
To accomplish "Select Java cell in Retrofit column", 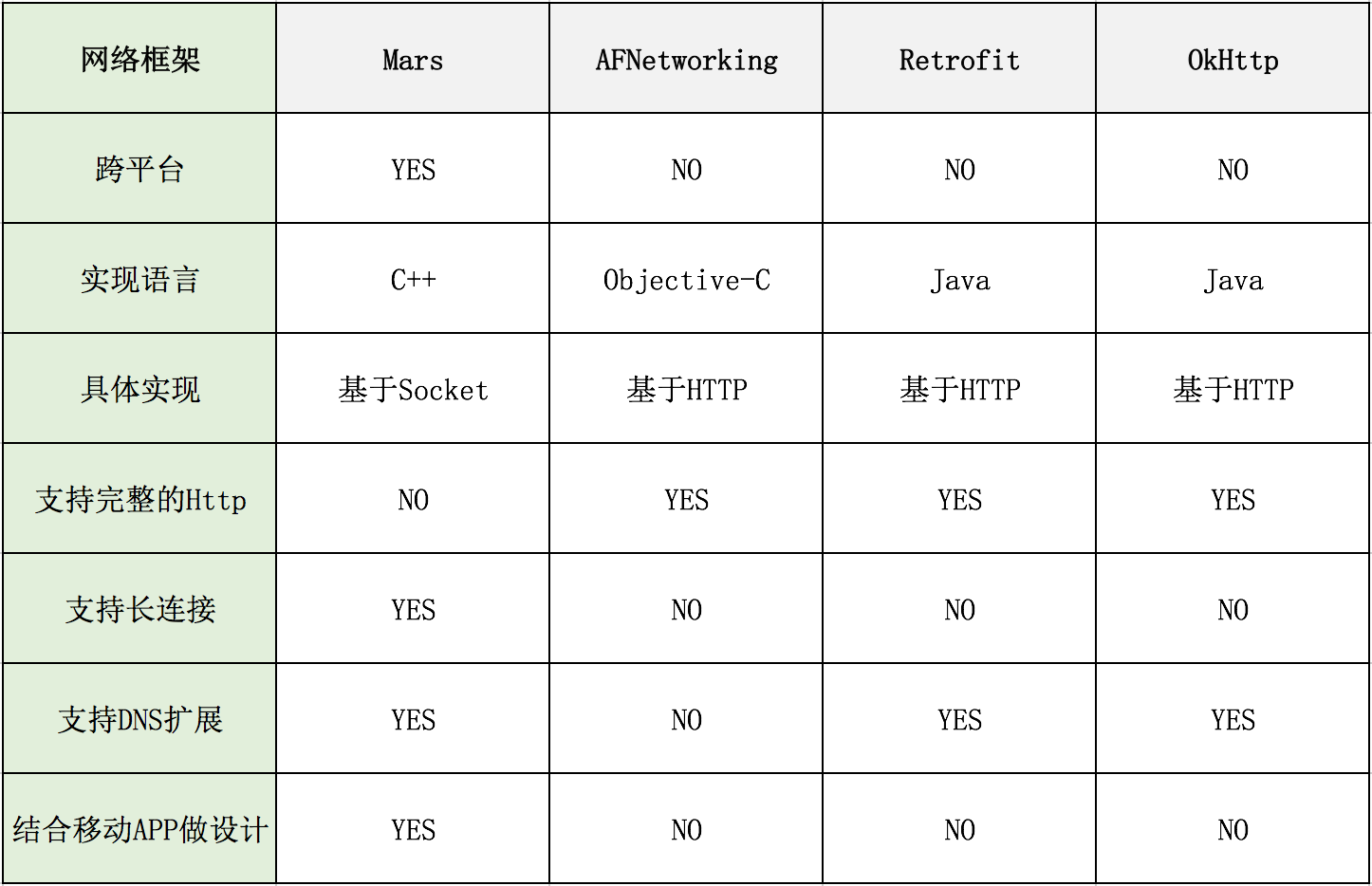I will point(959,279).
